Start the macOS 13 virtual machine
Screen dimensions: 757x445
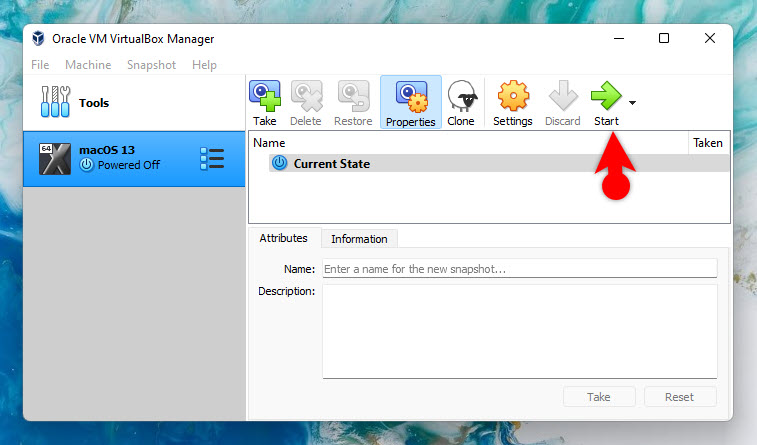pyautogui.click(x=606, y=103)
